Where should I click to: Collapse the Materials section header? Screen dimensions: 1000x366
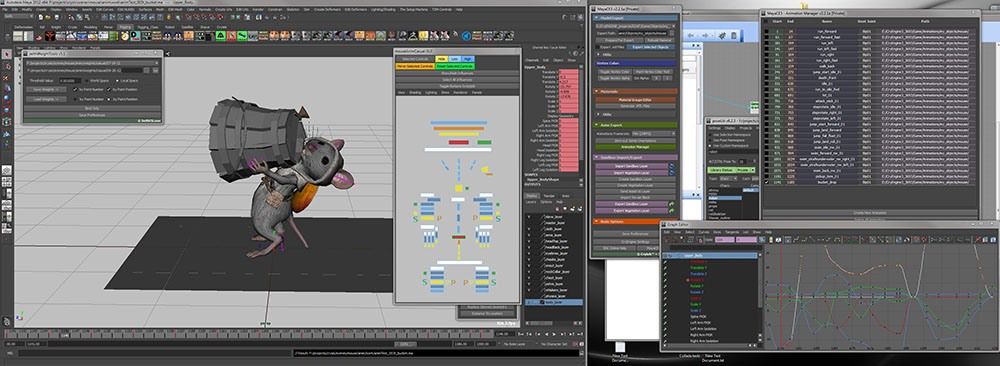(635, 91)
